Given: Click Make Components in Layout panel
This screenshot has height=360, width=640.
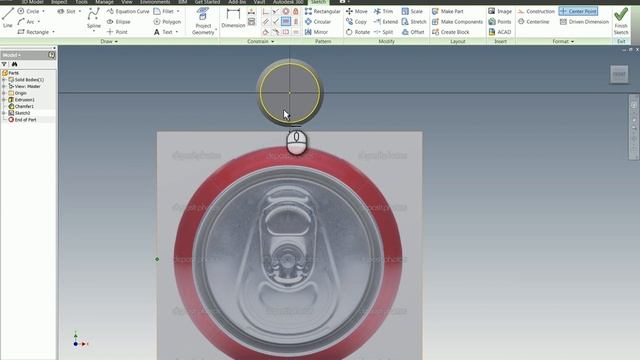Looking at the screenshot, I should 457,22.
